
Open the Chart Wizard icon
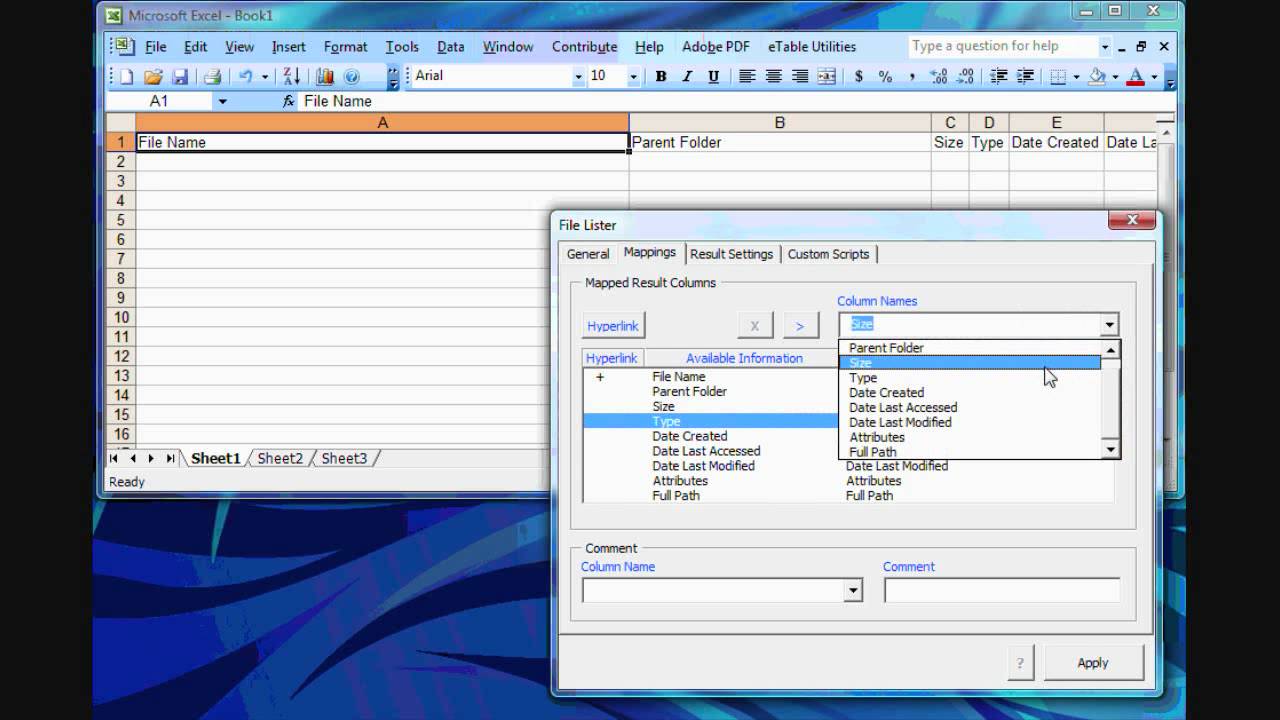click(x=325, y=76)
